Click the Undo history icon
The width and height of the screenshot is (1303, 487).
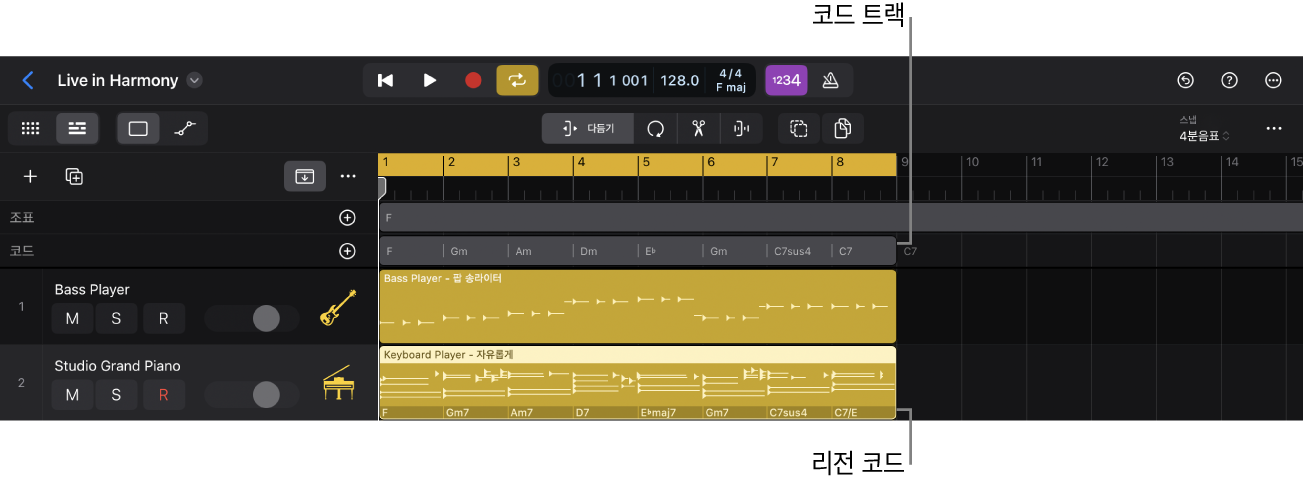(x=1186, y=81)
